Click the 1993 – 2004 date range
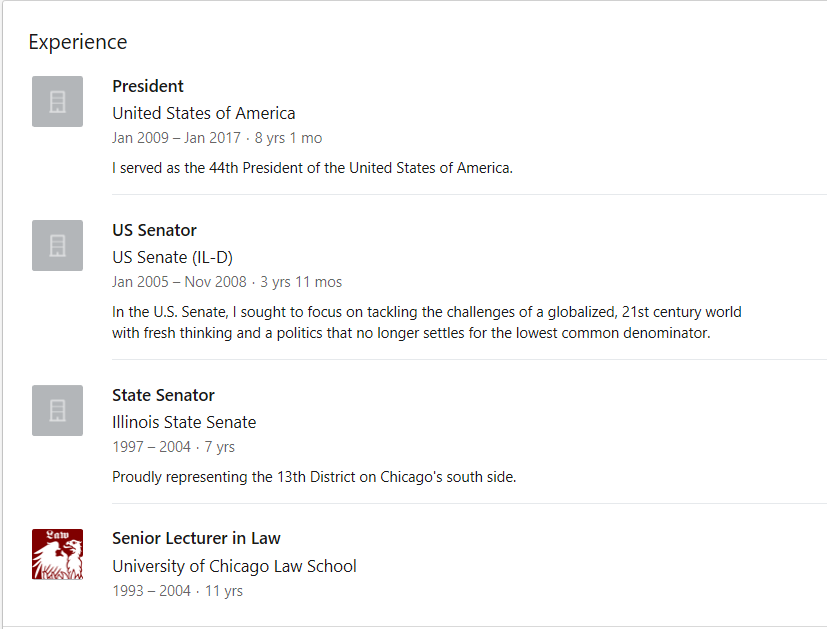The height and width of the screenshot is (629, 827). 151,591
